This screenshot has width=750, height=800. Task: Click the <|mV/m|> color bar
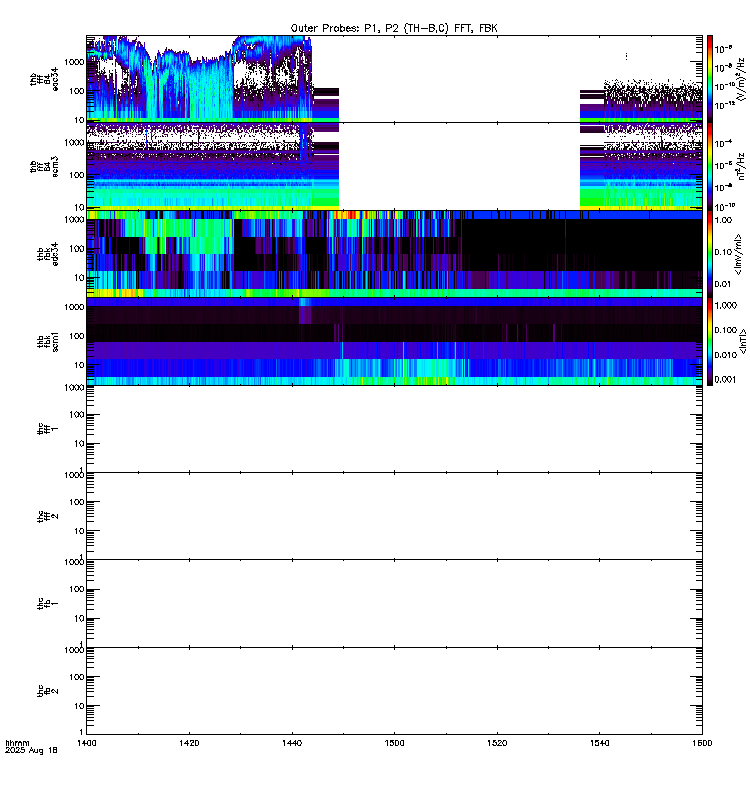click(710, 254)
